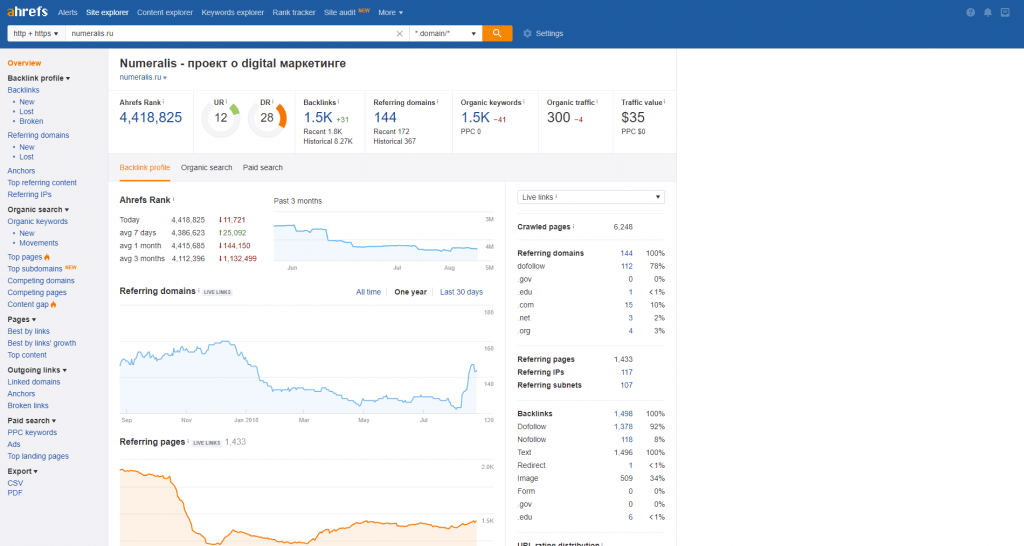Select the One year chart range
This screenshot has width=1024, height=546.
click(410, 292)
